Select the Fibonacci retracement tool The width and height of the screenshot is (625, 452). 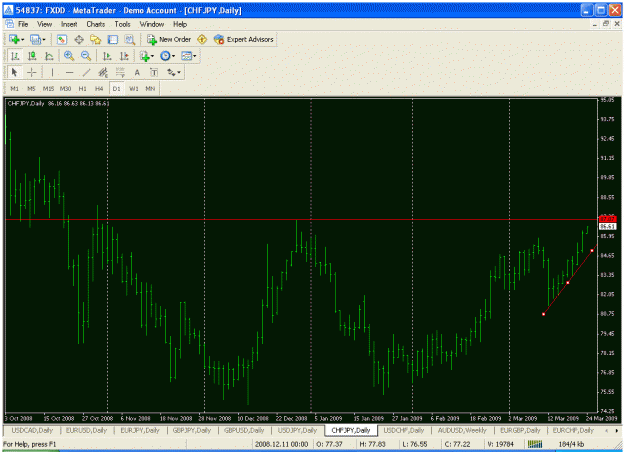(120, 73)
